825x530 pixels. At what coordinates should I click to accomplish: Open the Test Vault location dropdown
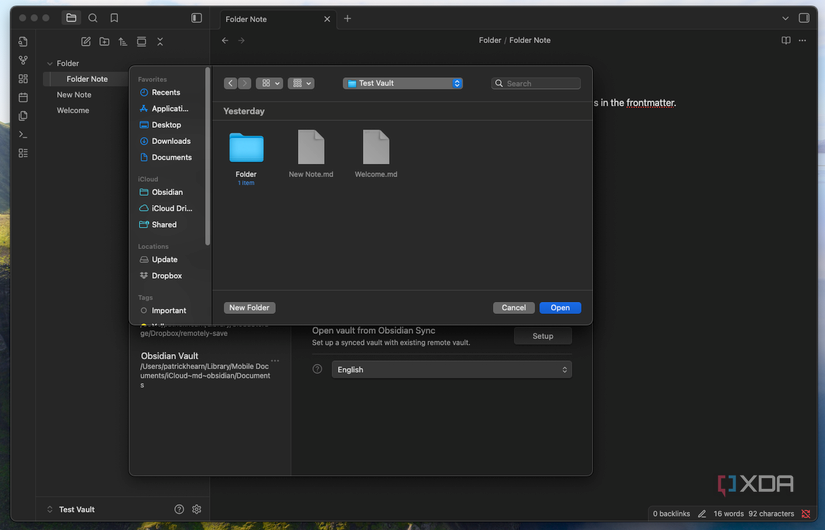click(x=402, y=83)
